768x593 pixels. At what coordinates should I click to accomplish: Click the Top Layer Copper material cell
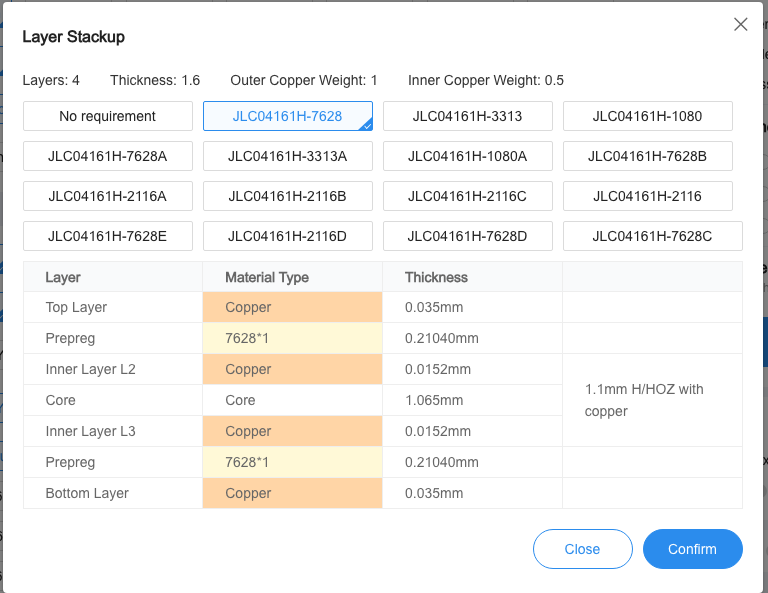click(x=292, y=307)
